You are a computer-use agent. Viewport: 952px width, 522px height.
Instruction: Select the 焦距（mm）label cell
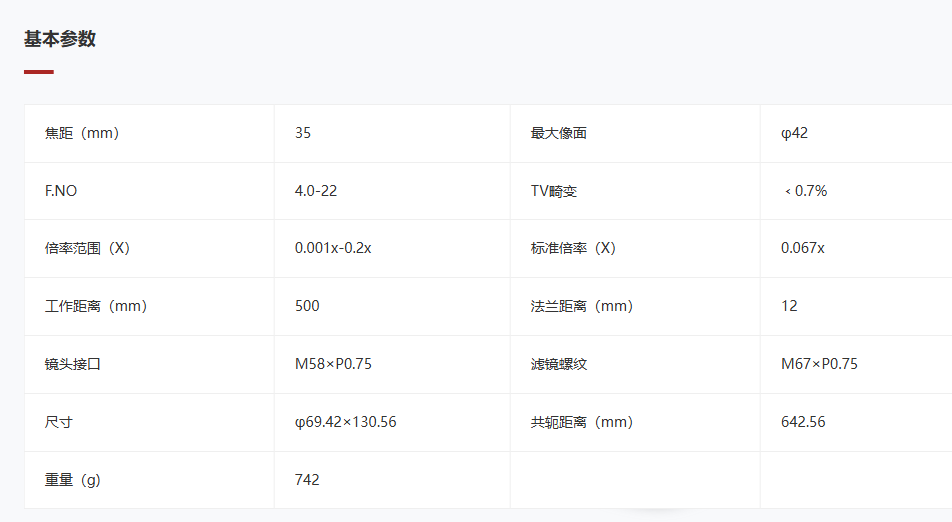[149, 133]
